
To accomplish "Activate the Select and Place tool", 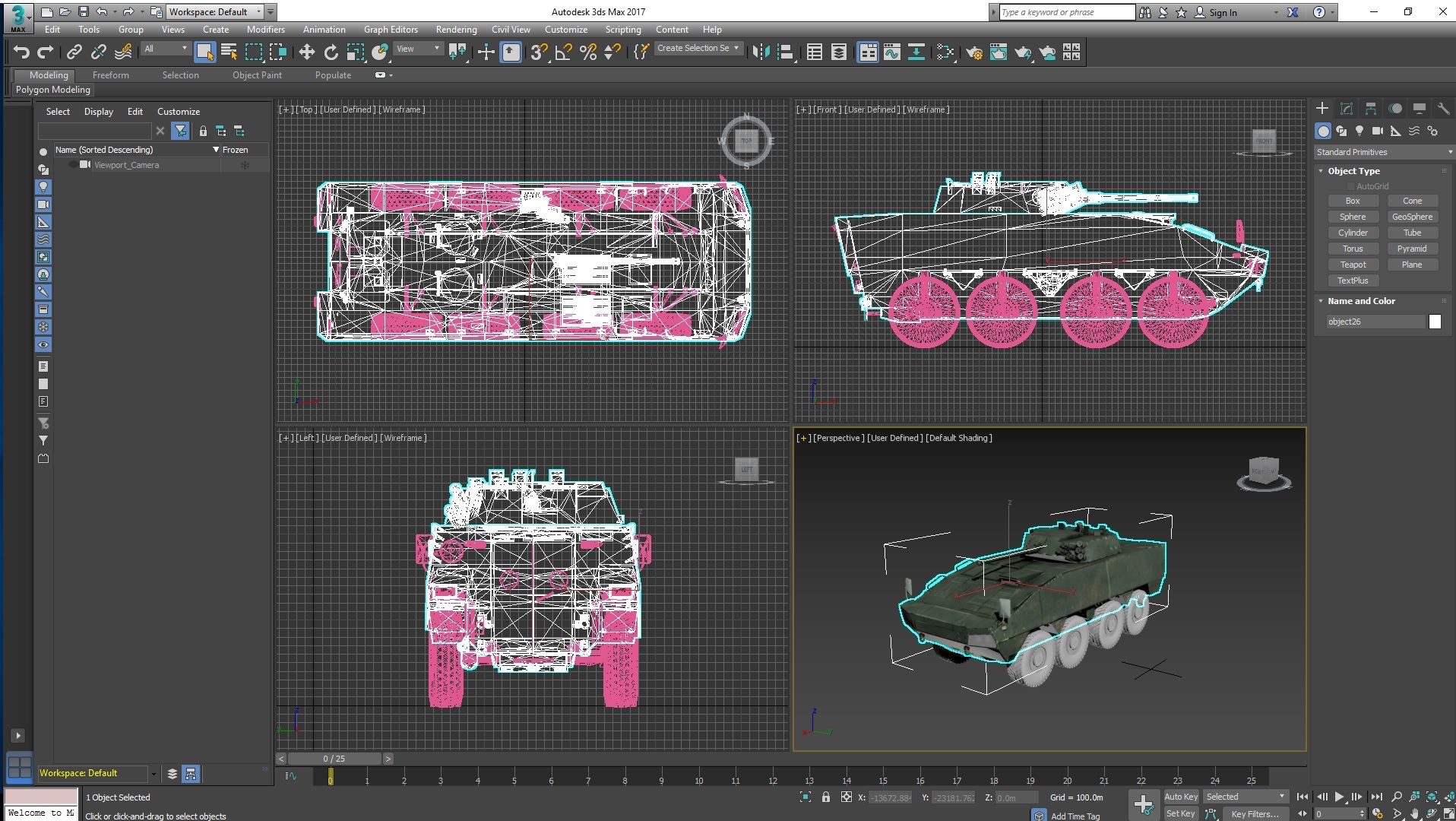I will (x=380, y=52).
